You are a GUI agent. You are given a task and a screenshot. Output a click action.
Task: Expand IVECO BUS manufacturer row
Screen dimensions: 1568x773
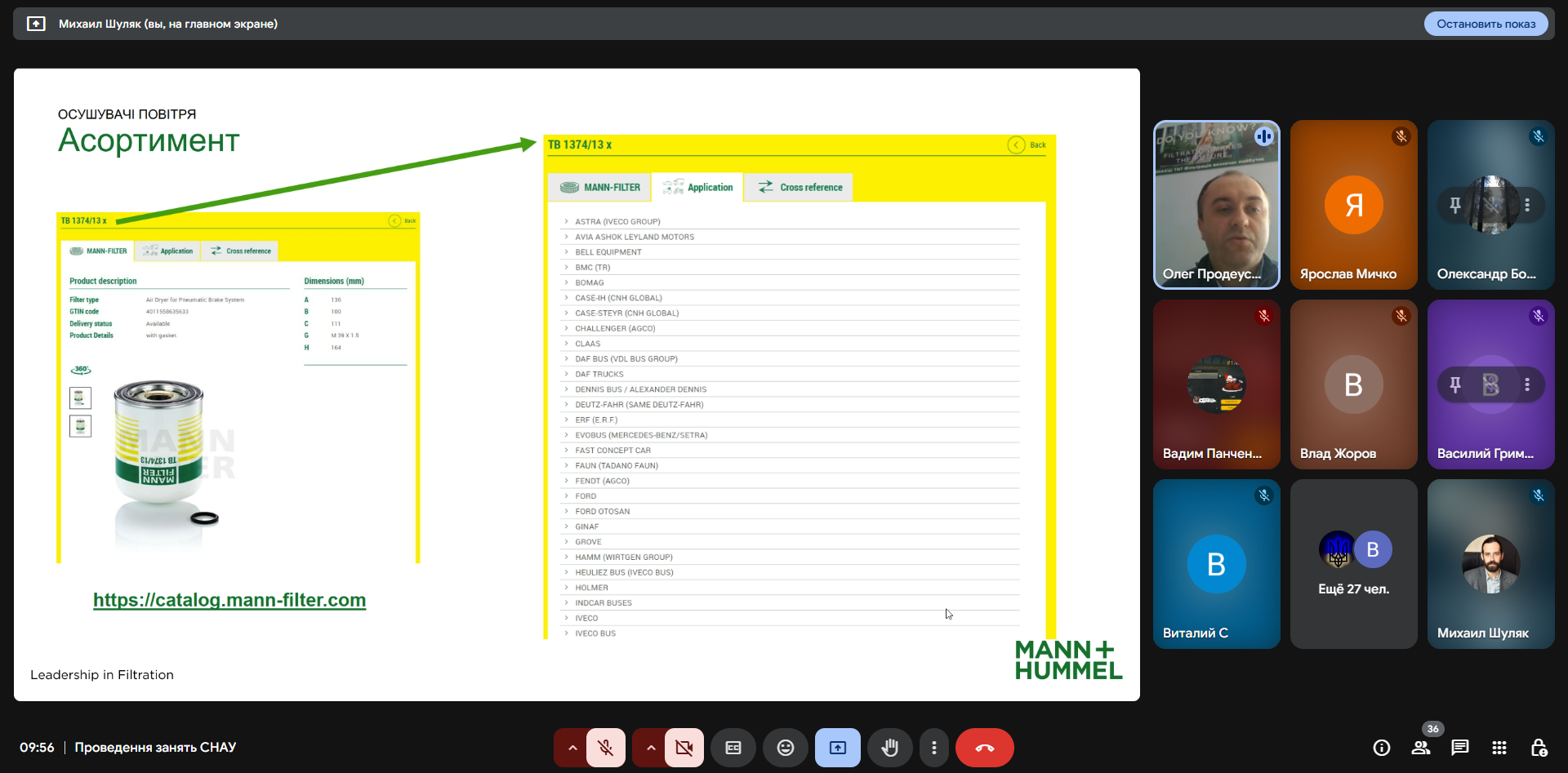click(x=791, y=633)
